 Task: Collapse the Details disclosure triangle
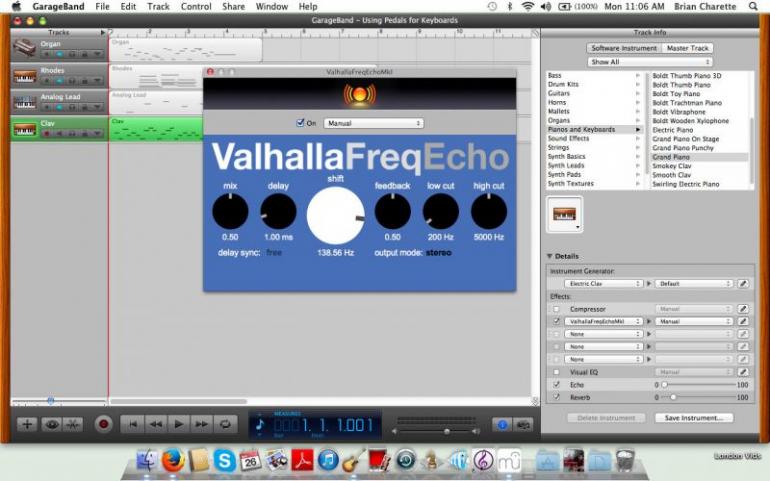[550, 256]
